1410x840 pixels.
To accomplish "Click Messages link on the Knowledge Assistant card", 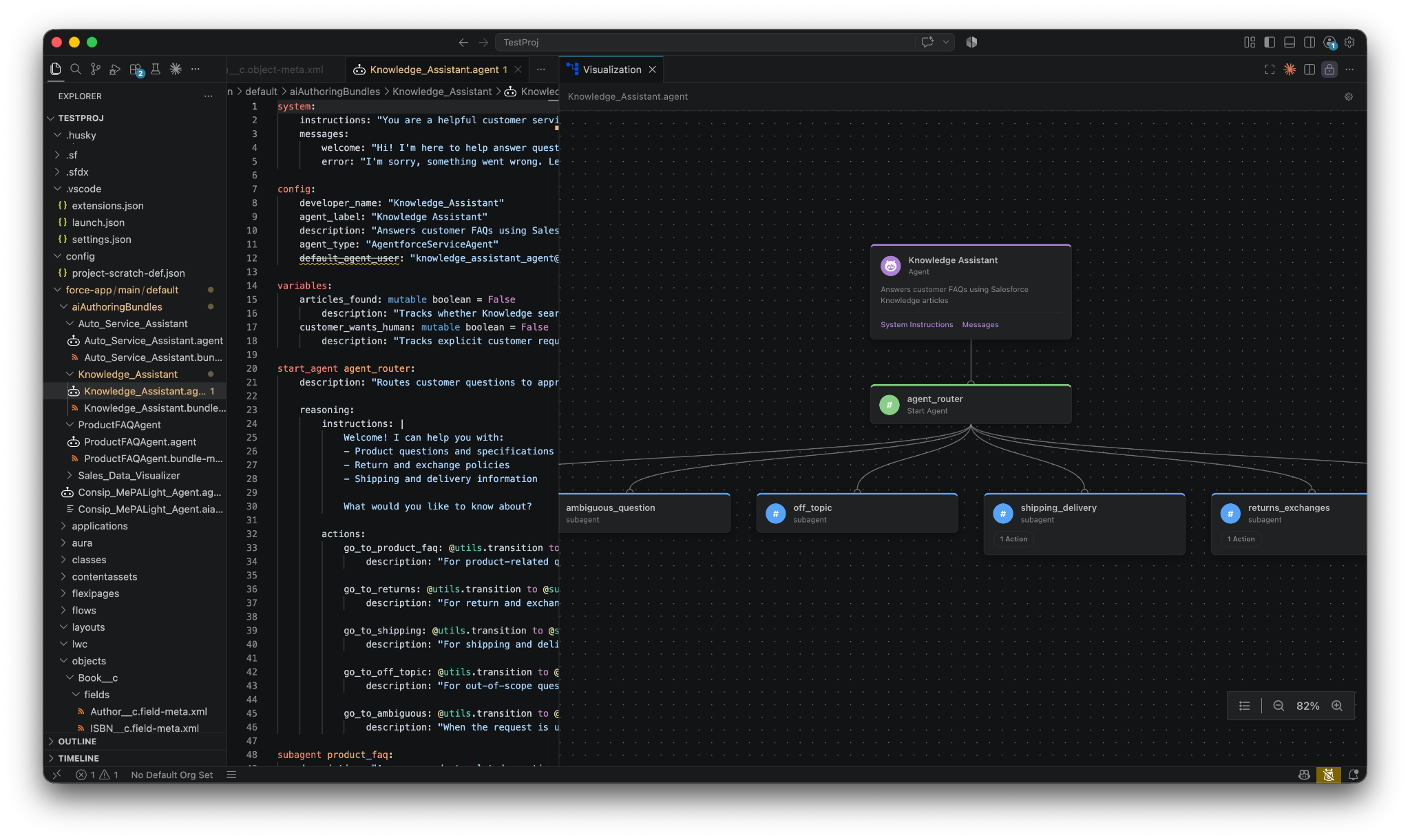I will [980, 325].
